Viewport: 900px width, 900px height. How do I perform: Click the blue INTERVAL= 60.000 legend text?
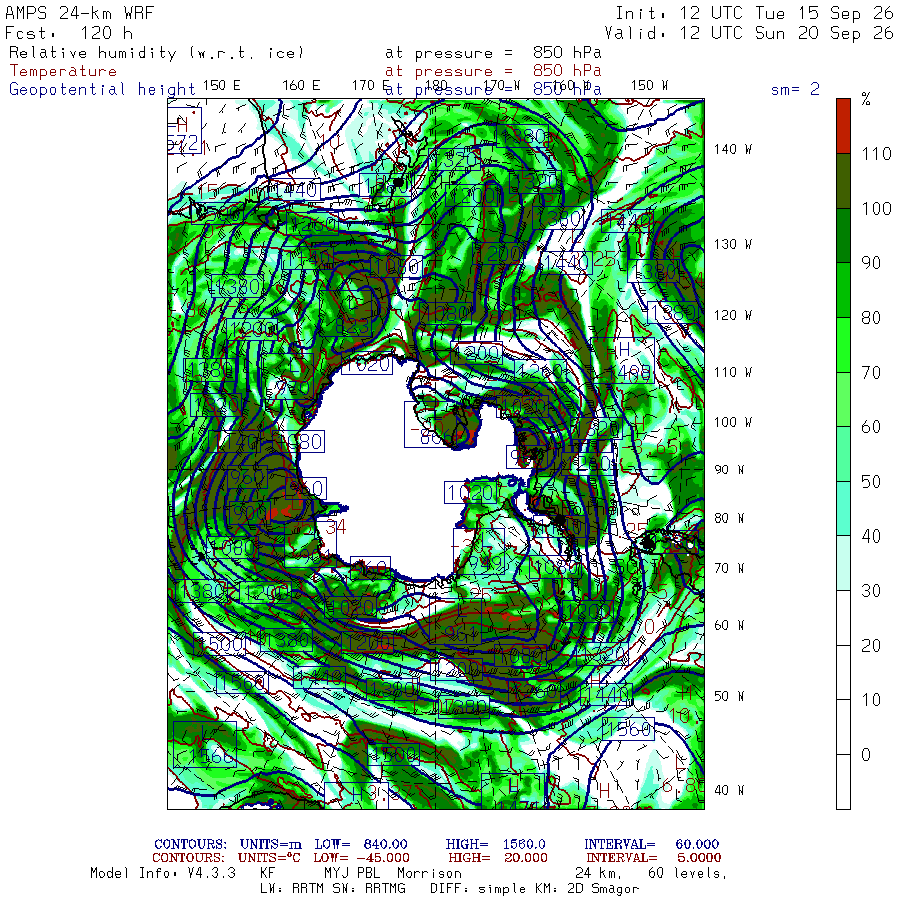pyautogui.click(x=651, y=844)
